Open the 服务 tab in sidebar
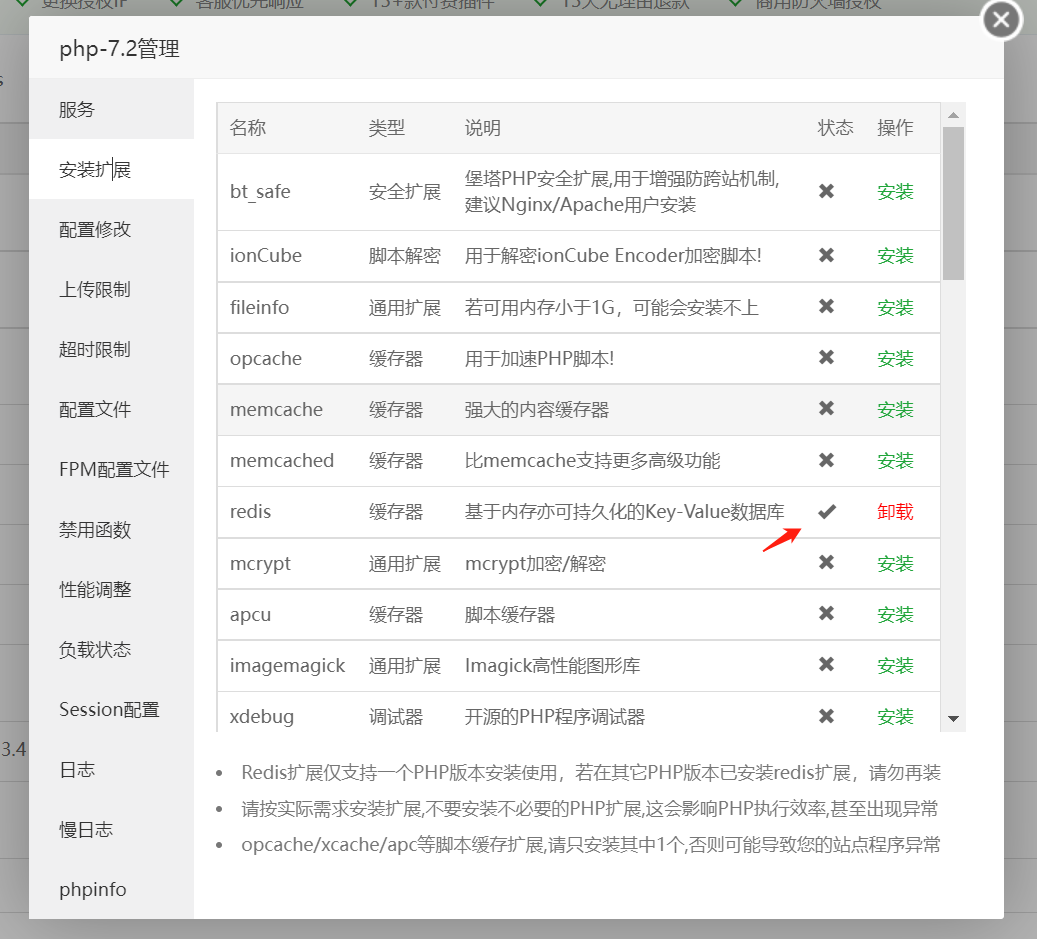The width and height of the screenshot is (1037, 939). [77, 110]
